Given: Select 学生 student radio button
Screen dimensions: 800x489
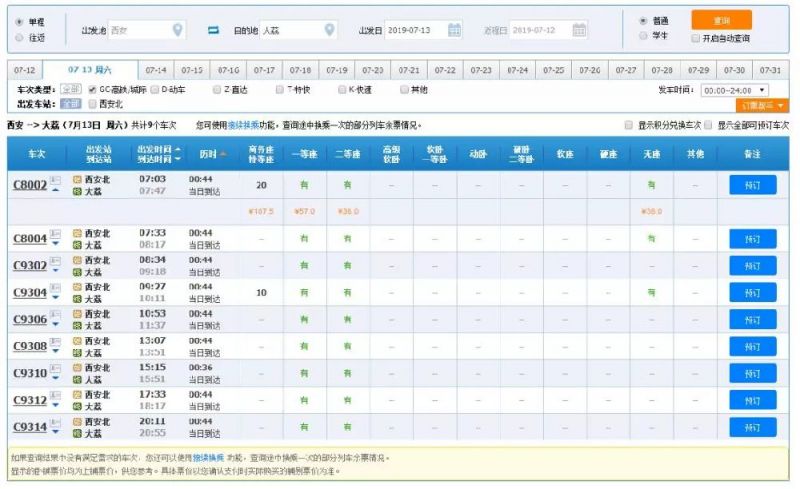Looking at the screenshot, I should point(643,36).
